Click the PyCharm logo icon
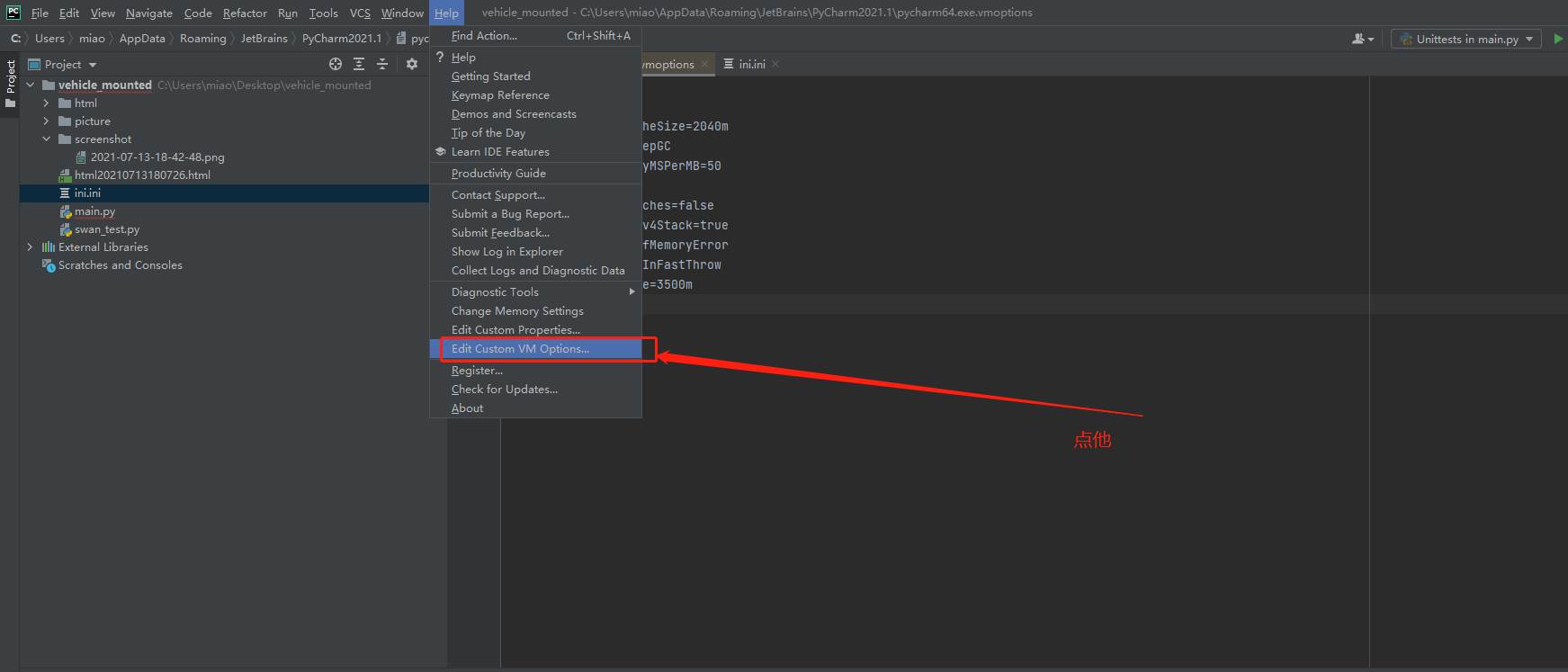 pos(13,13)
